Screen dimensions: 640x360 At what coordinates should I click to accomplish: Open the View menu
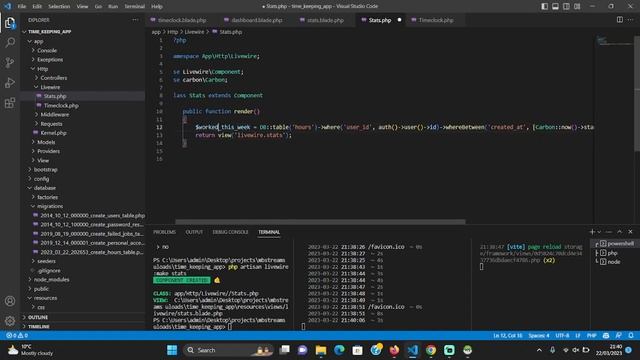click(82, 6)
